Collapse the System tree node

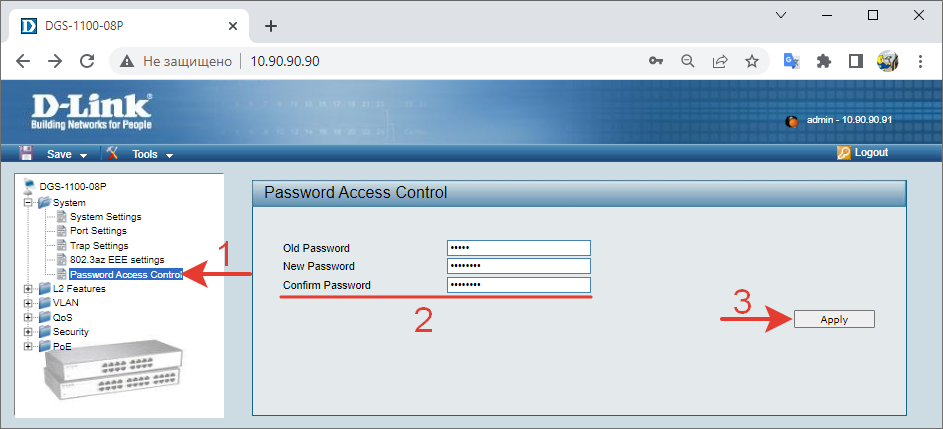pyautogui.click(x=28, y=202)
